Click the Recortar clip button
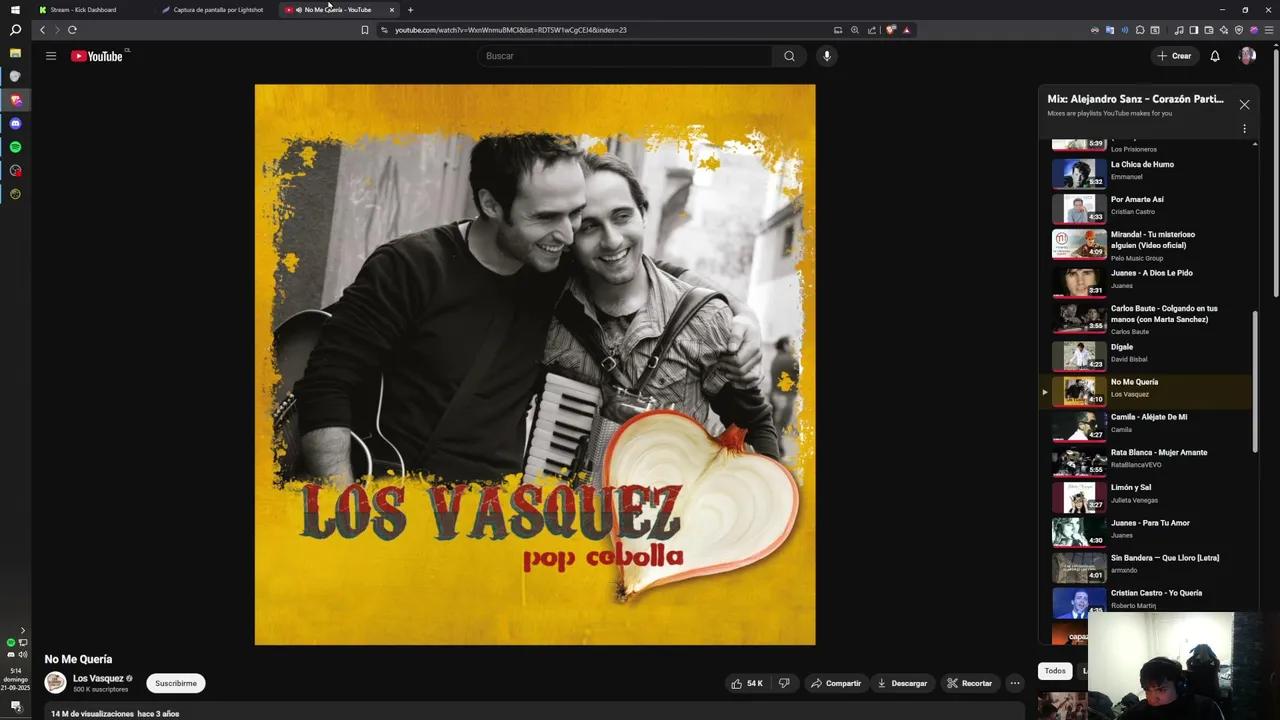The width and height of the screenshot is (1280, 720). pos(970,683)
